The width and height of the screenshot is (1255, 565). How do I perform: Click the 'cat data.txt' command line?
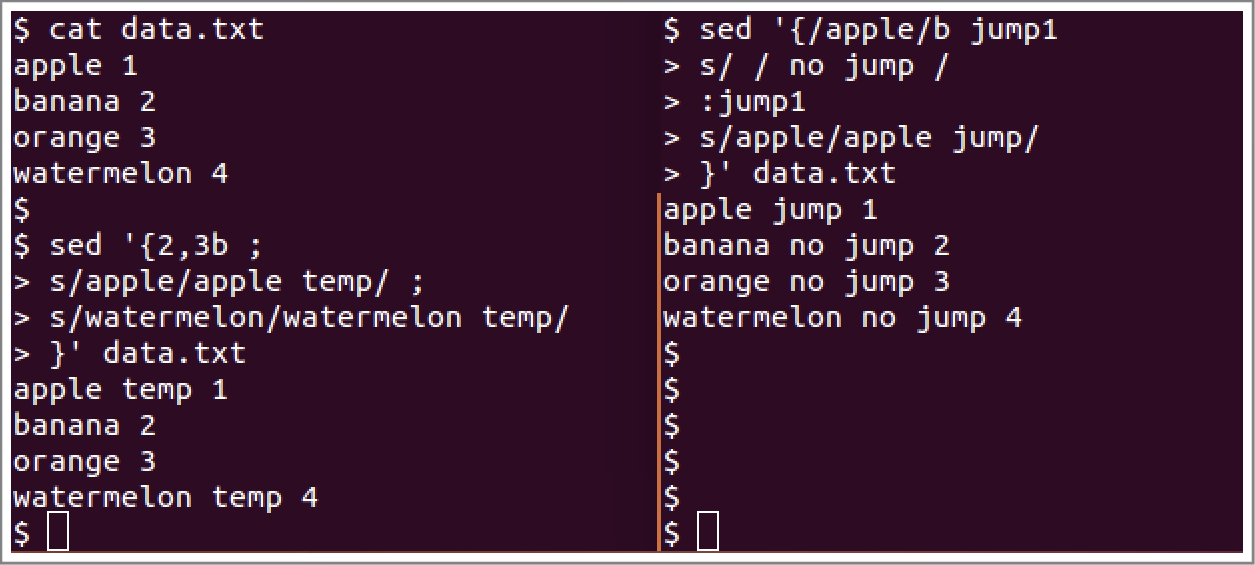[139, 29]
